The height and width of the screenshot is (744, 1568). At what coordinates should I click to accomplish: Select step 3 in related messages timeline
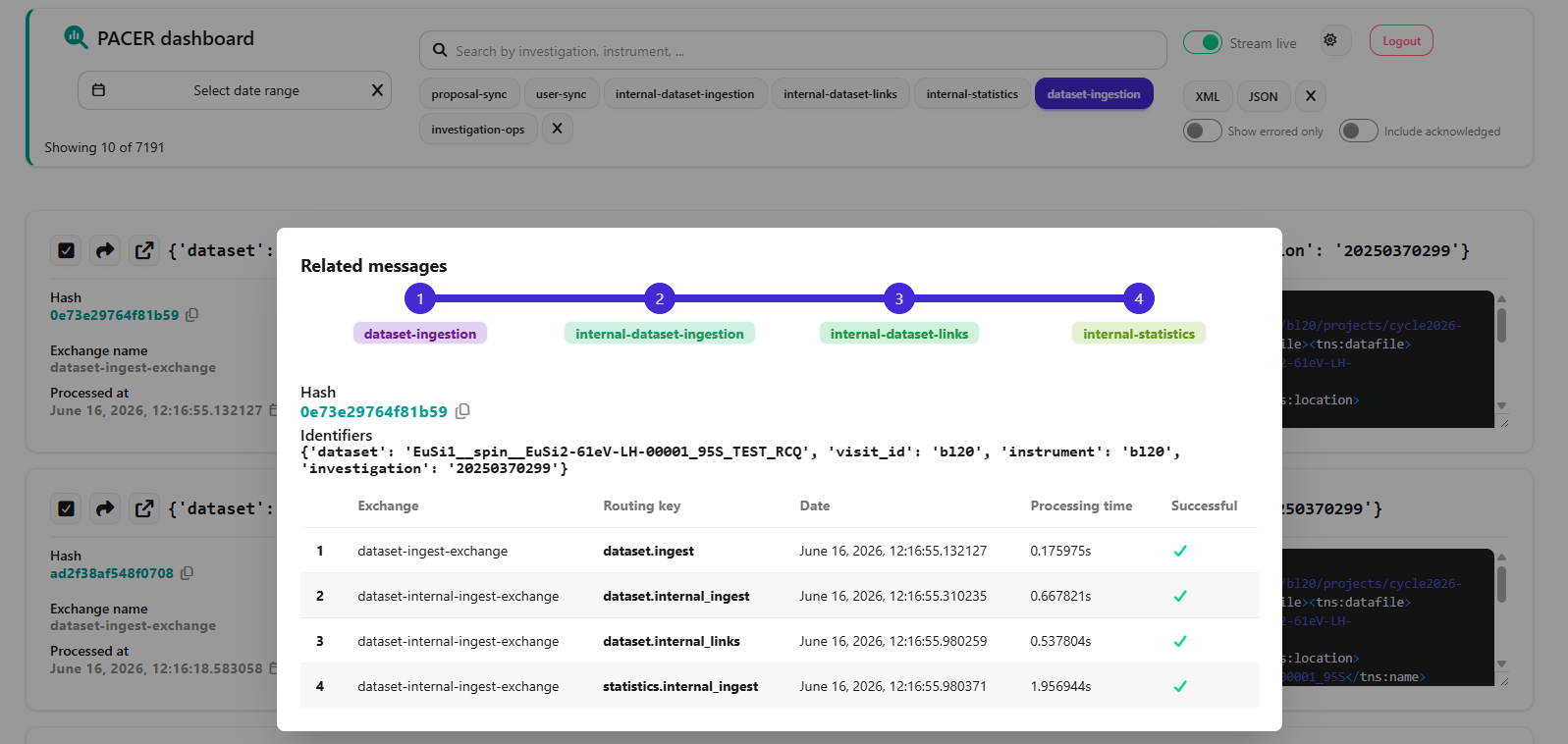pyautogui.click(x=899, y=298)
